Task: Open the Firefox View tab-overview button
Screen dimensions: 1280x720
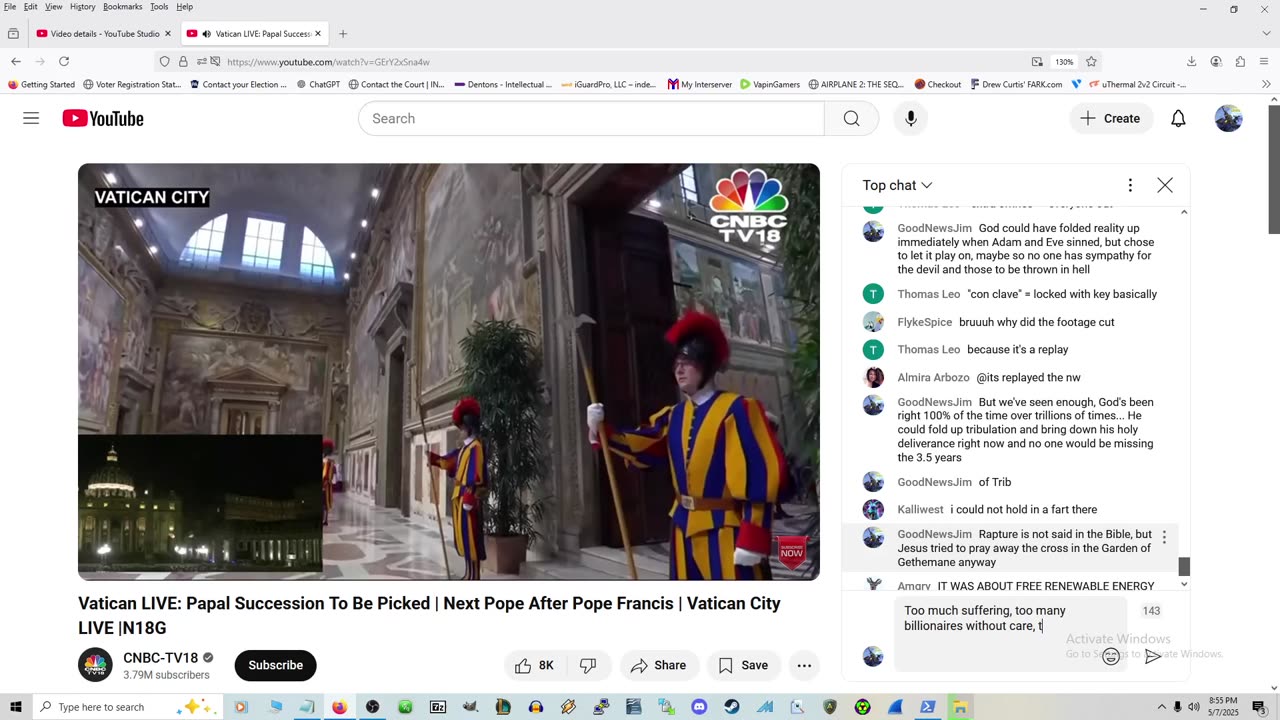Action: coord(13,34)
